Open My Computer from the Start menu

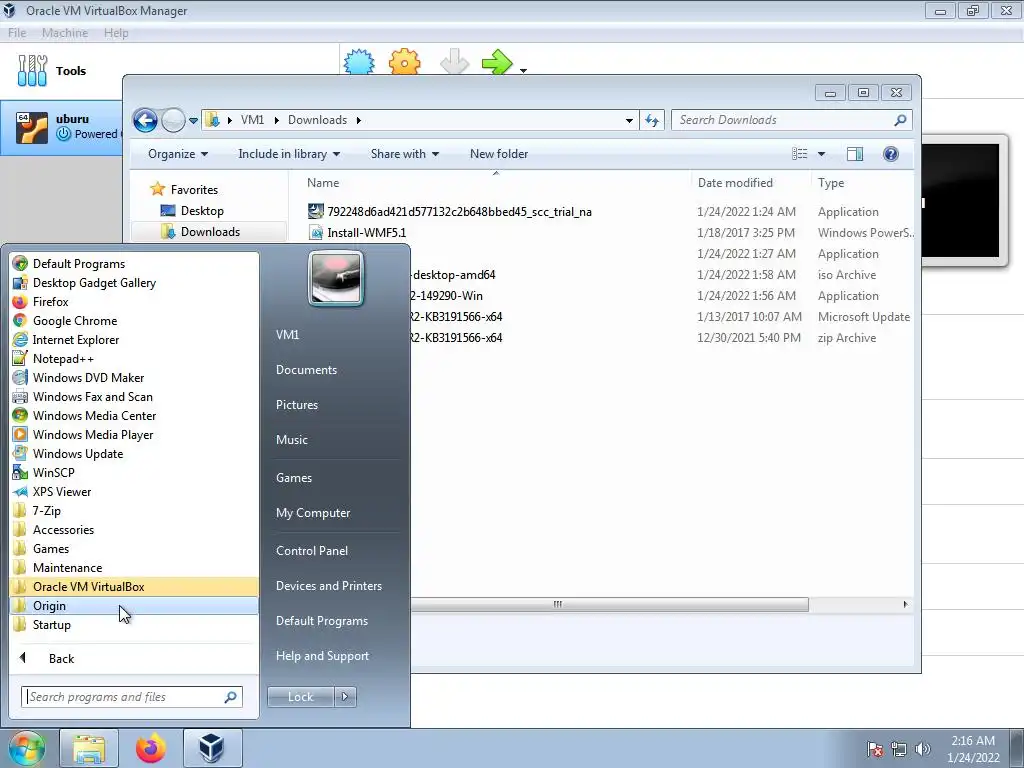pyautogui.click(x=313, y=513)
